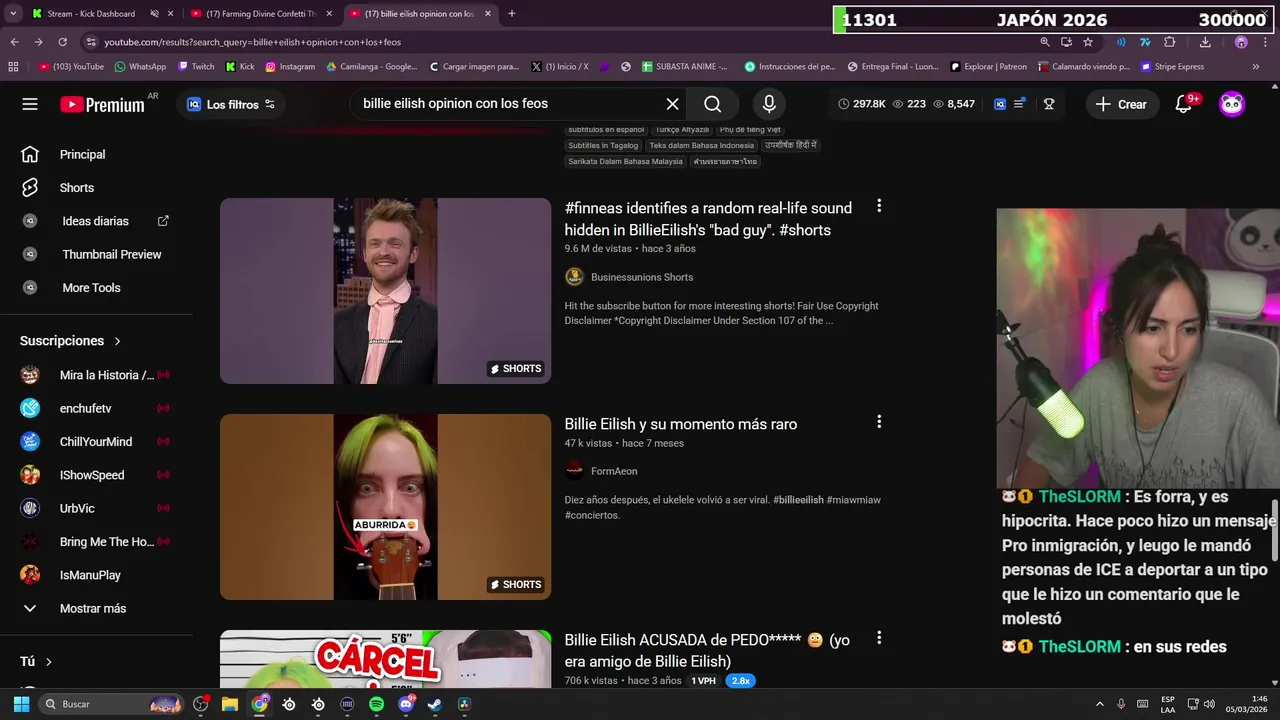Open the Billie Eilish ukulele short thumbnail
Screen dimensions: 1280x720
point(385,507)
